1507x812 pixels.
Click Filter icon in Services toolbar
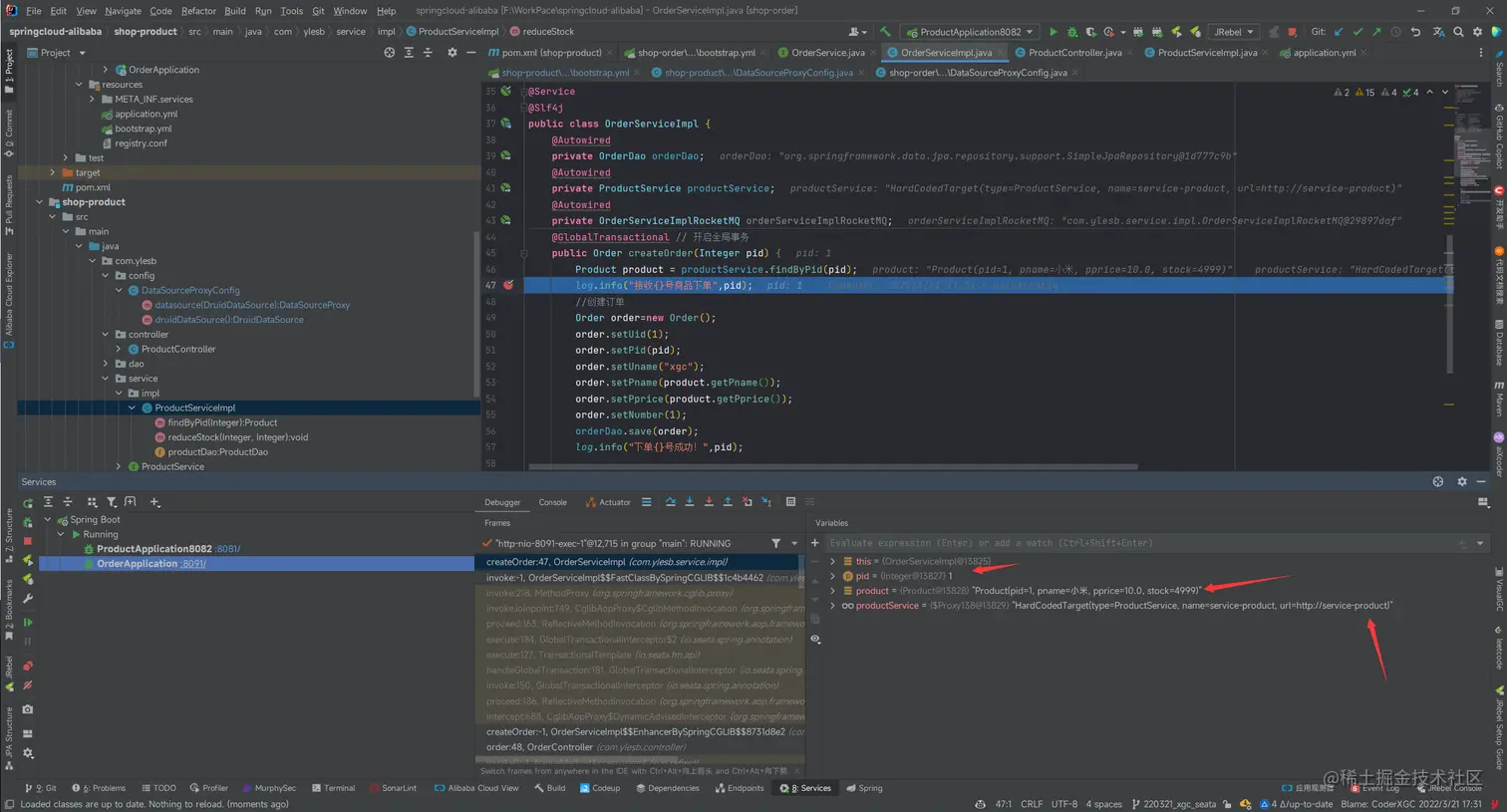point(112,502)
